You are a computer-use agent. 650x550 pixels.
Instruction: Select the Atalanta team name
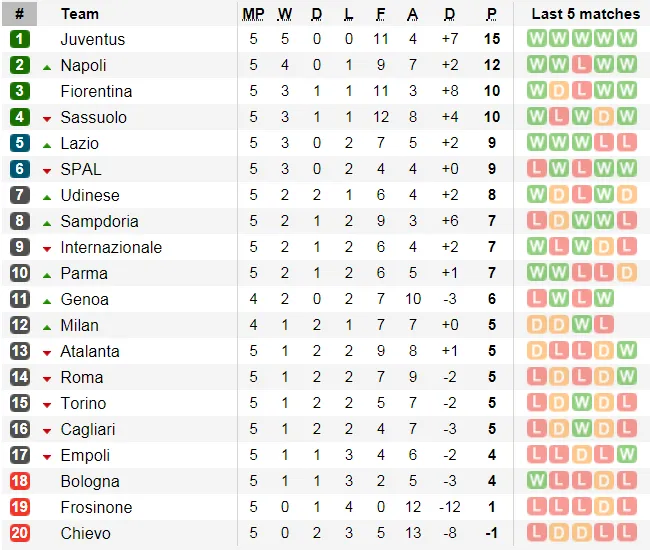pyautogui.click(x=90, y=351)
